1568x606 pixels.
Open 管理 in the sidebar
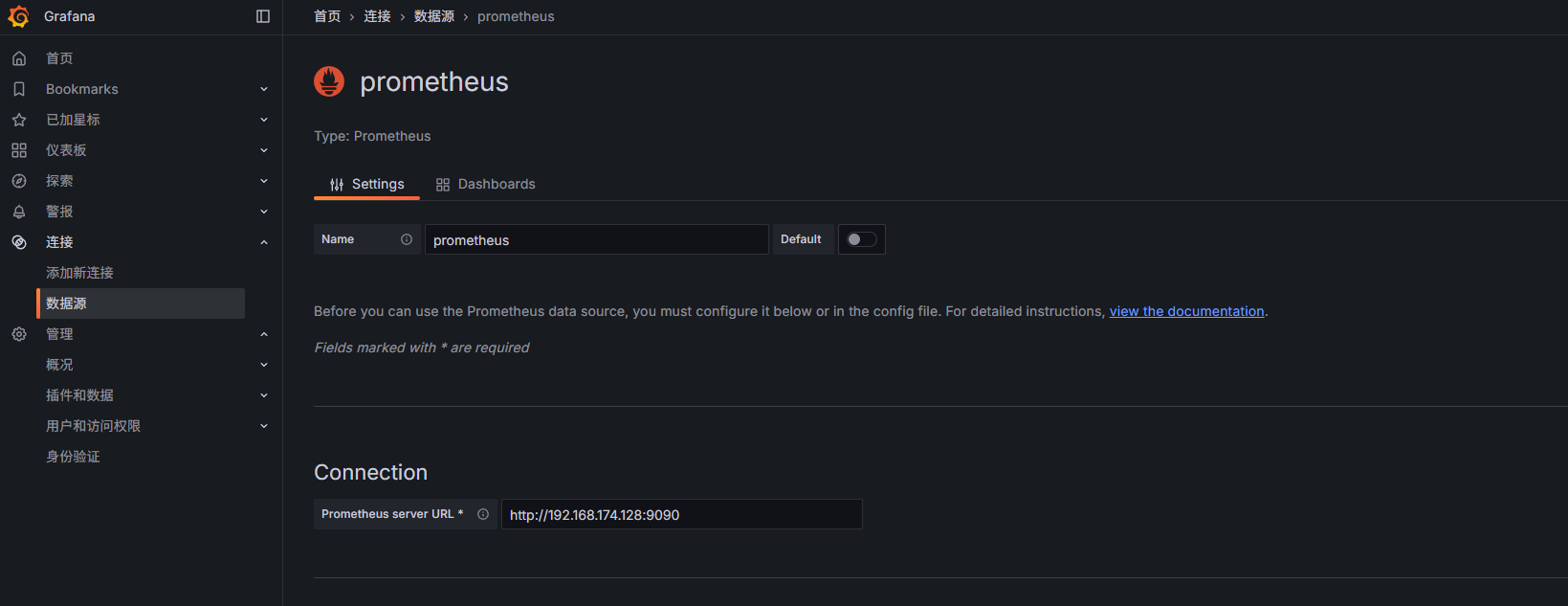(x=59, y=334)
